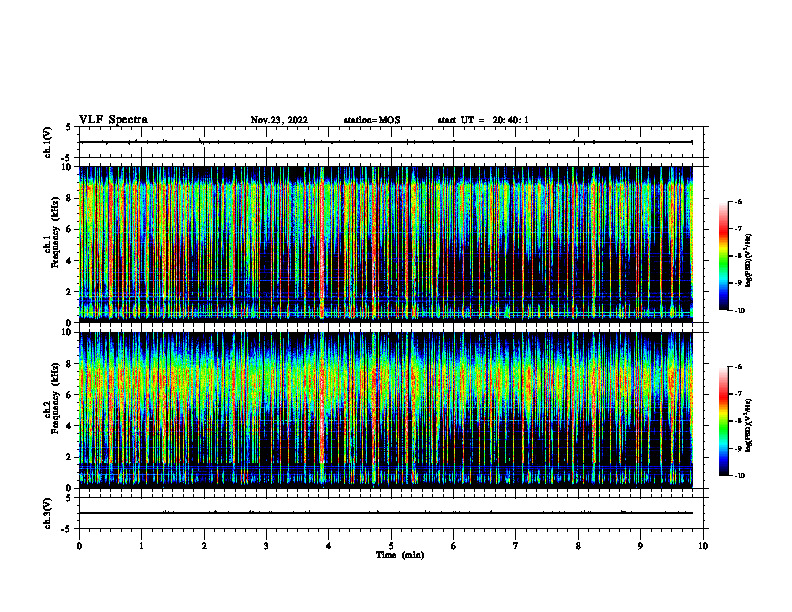Screen dimensions: 792x612
Task: Click the ch.1 frequency tick label "8"
Action: pyautogui.click(x=70, y=198)
